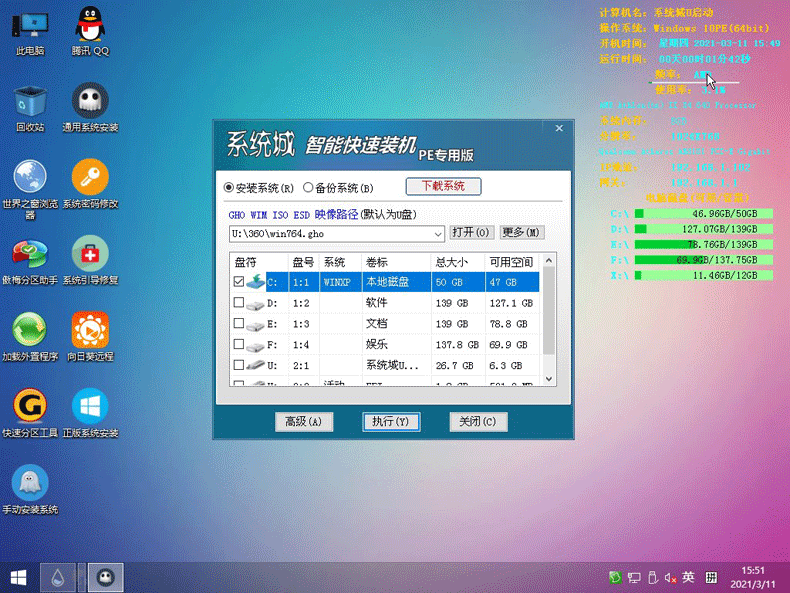Open 系统引导修复 boot repair icon
The height and width of the screenshot is (593, 790).
pyautogui.click(x=90, y=257)
